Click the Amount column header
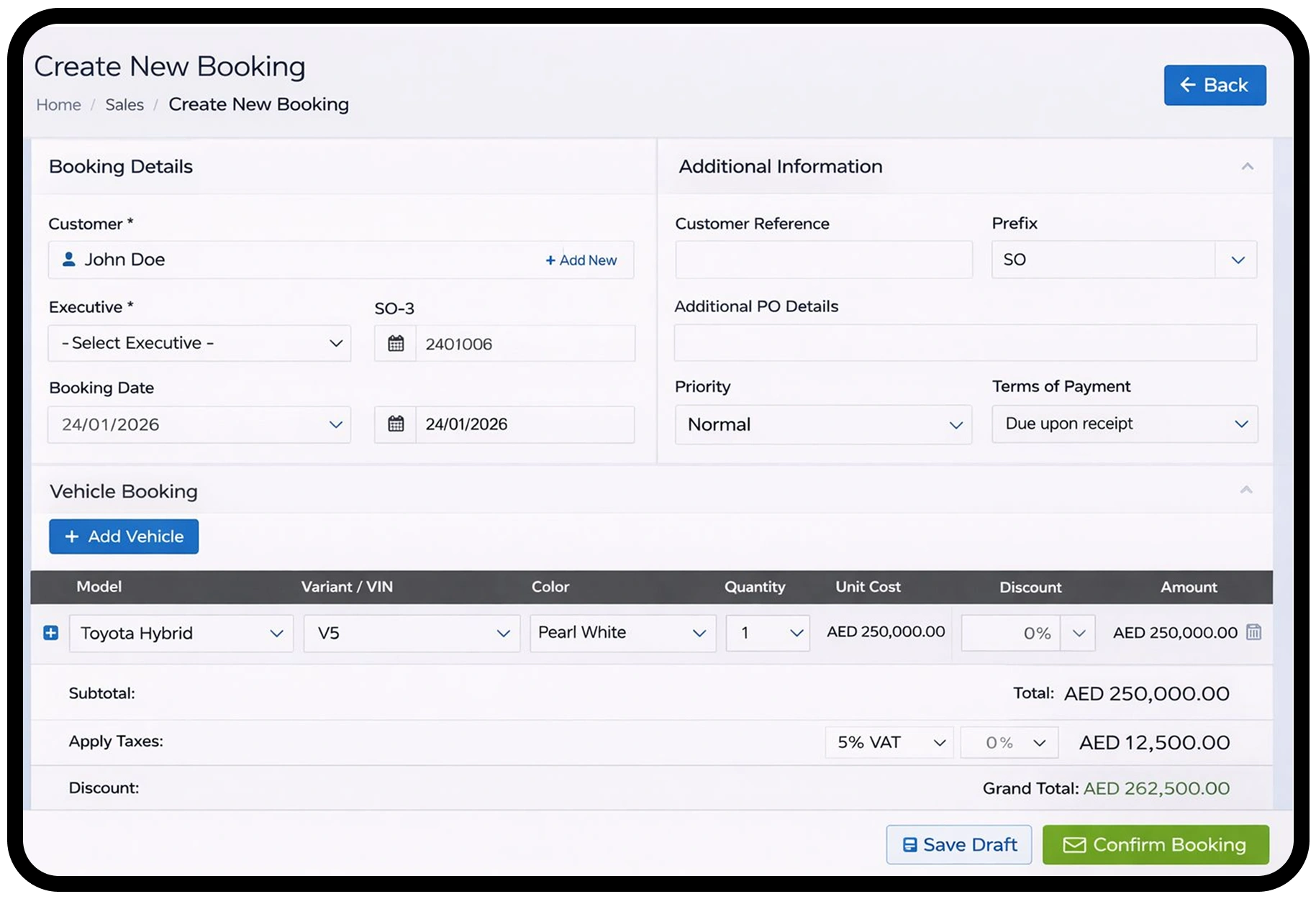The height and width of the screenshot is (899, 1316). pyautogui.click(x=1189, y=587)
